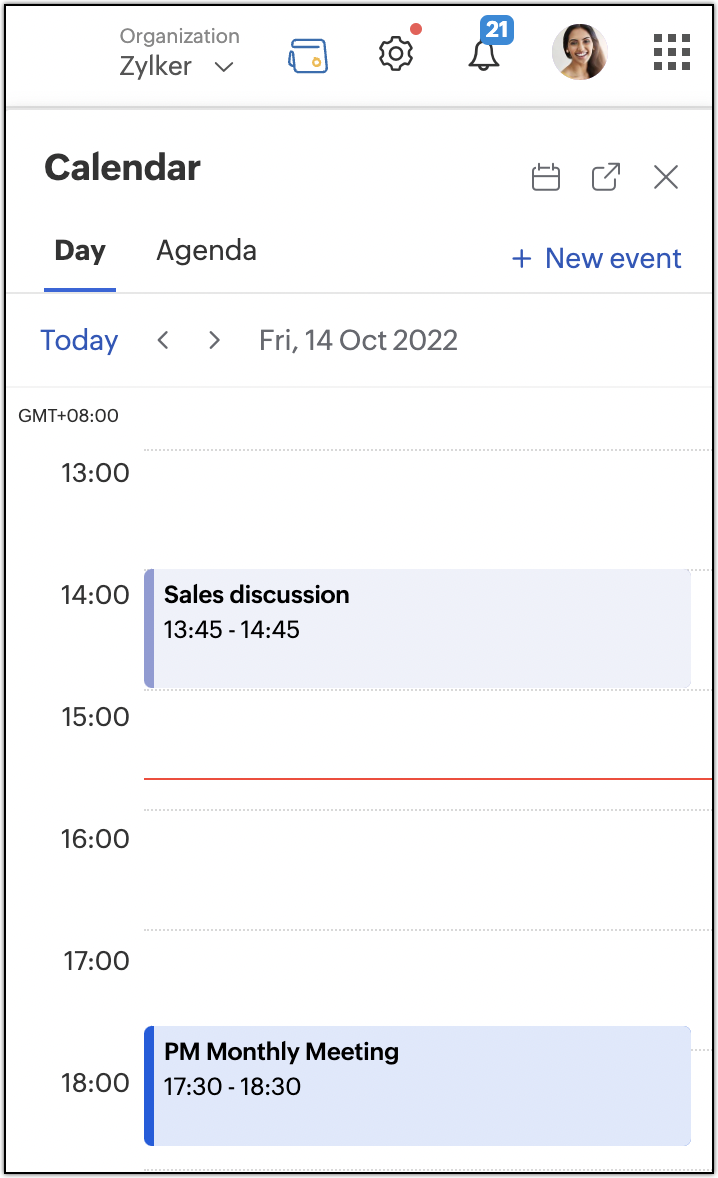
Task: Click the small calendar icon beside the title
Action: (x=546, y=178)
